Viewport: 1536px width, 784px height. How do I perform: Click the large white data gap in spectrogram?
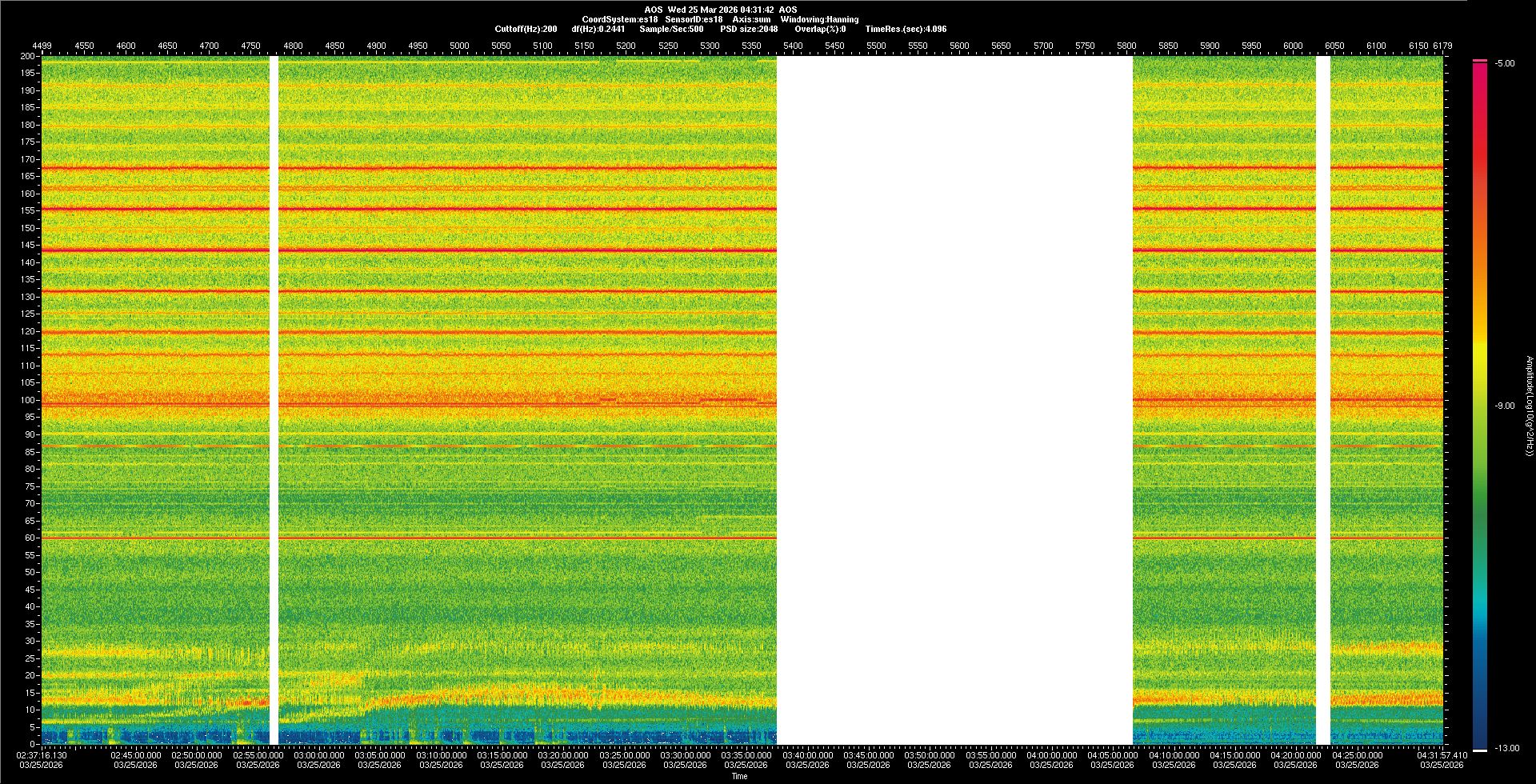[x=954, y=400]
